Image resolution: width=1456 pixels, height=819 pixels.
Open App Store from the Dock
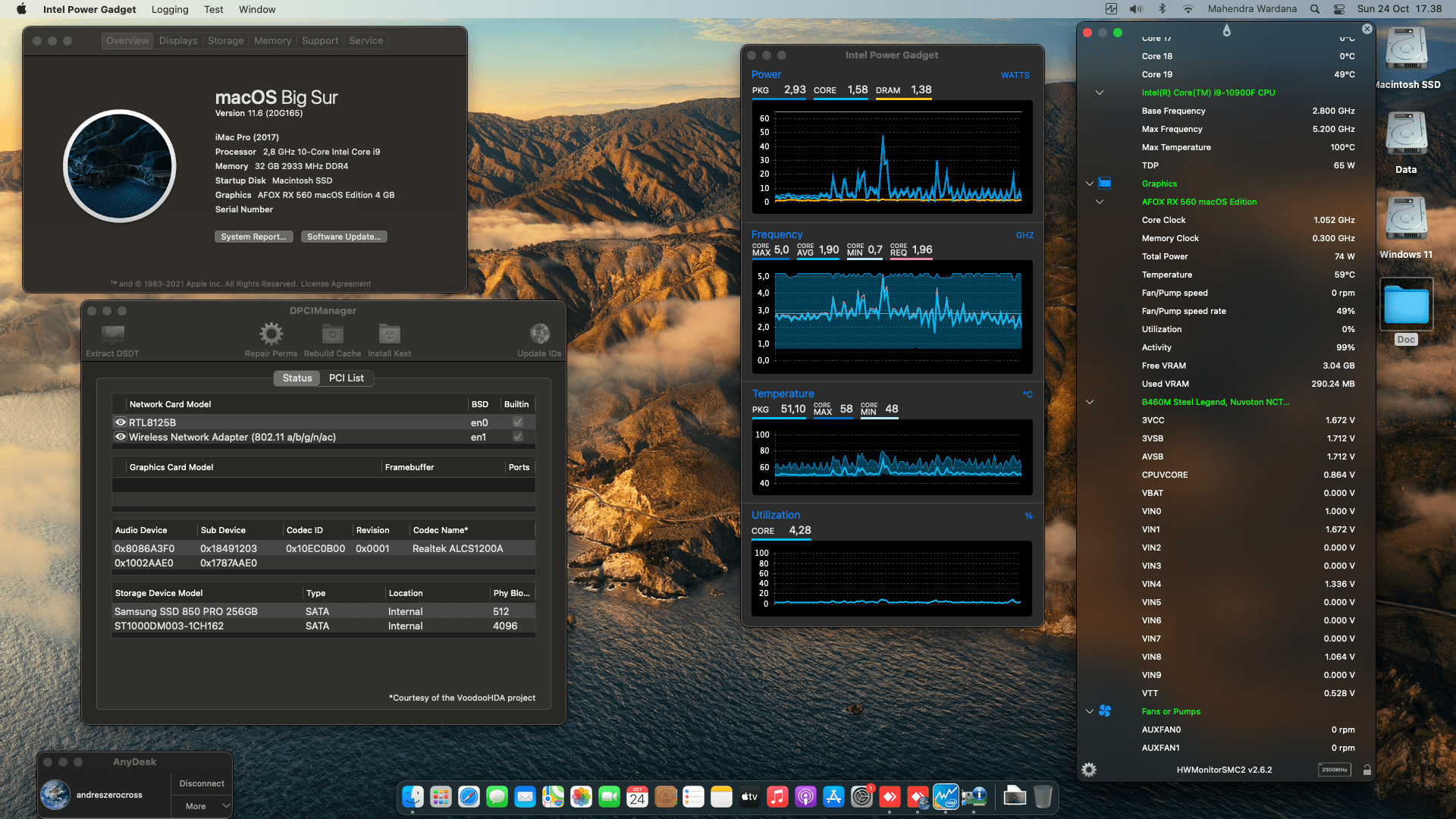pos(833,797)
